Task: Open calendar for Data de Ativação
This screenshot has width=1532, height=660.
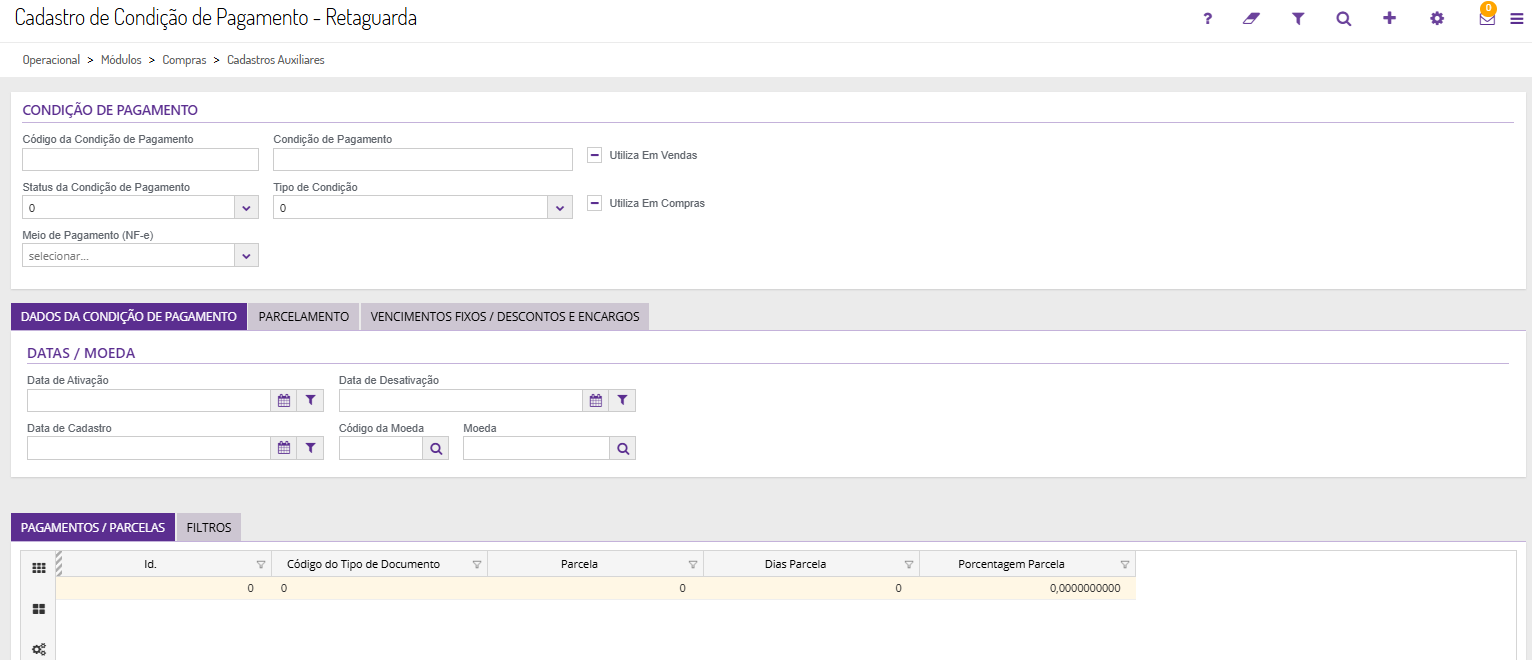Action: point(284,400)
